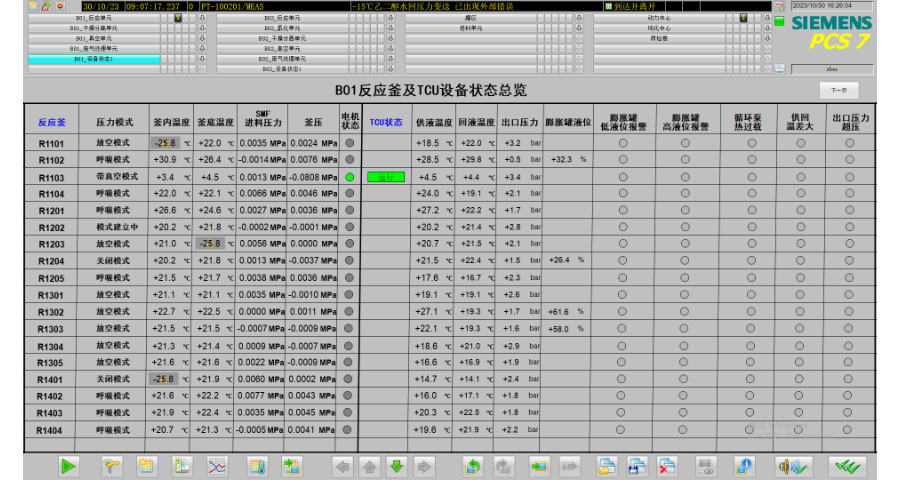
Task: Expand hierarchy arrow next to B01_反应单元
Action: [x=201, y=18]
